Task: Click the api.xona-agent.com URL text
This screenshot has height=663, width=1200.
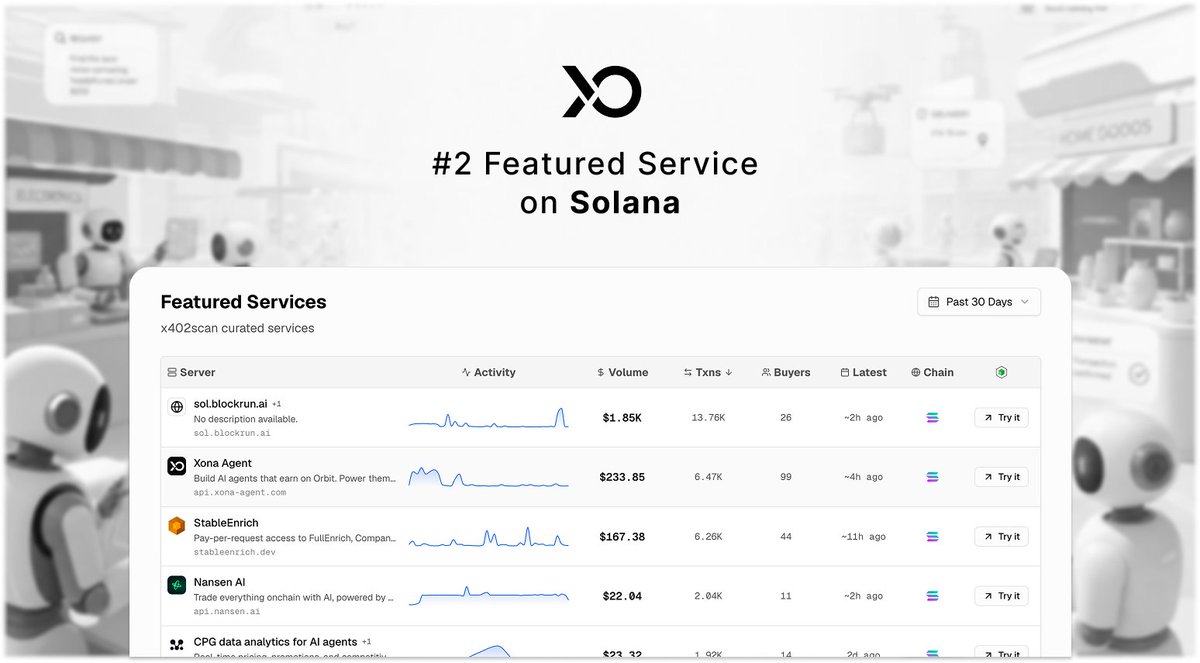Action: (240, 492)
